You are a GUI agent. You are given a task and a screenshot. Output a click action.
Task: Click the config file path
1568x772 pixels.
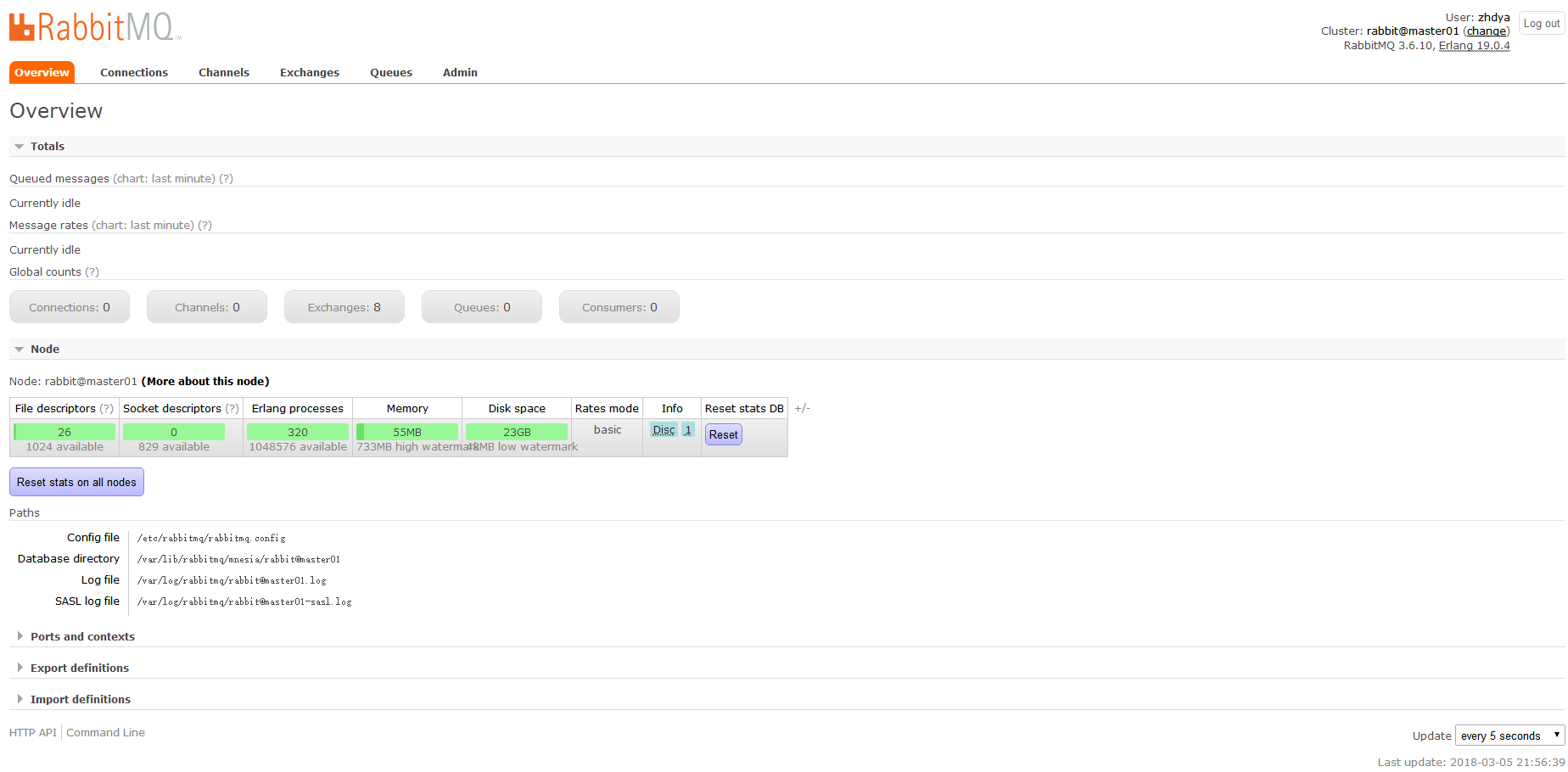pos(211,539)
